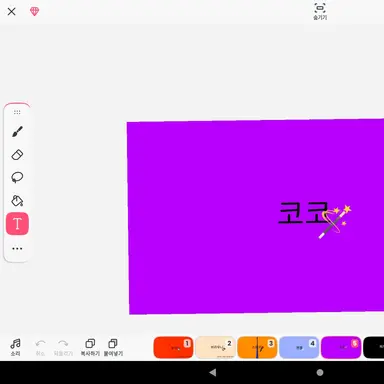Select red frame 1 thumbnail
The image size is (384, 384).
click(x=173, y=347)
